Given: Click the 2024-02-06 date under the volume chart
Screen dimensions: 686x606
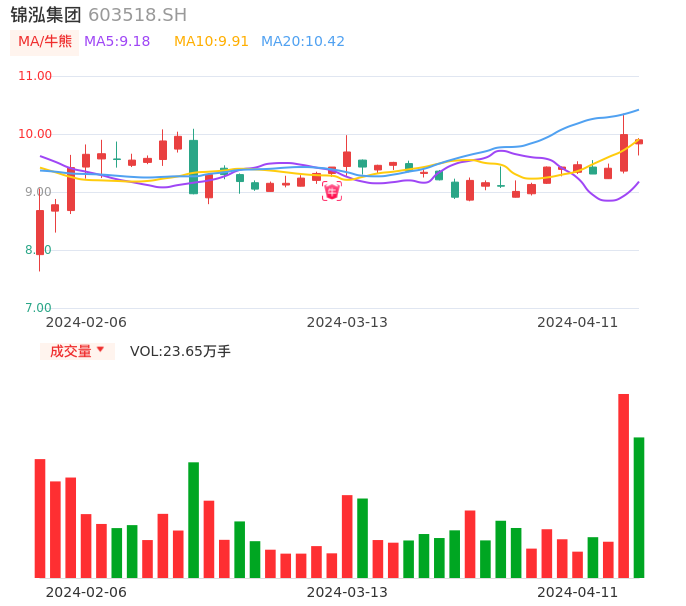Looking at the screenshot, I should point(86,592).
